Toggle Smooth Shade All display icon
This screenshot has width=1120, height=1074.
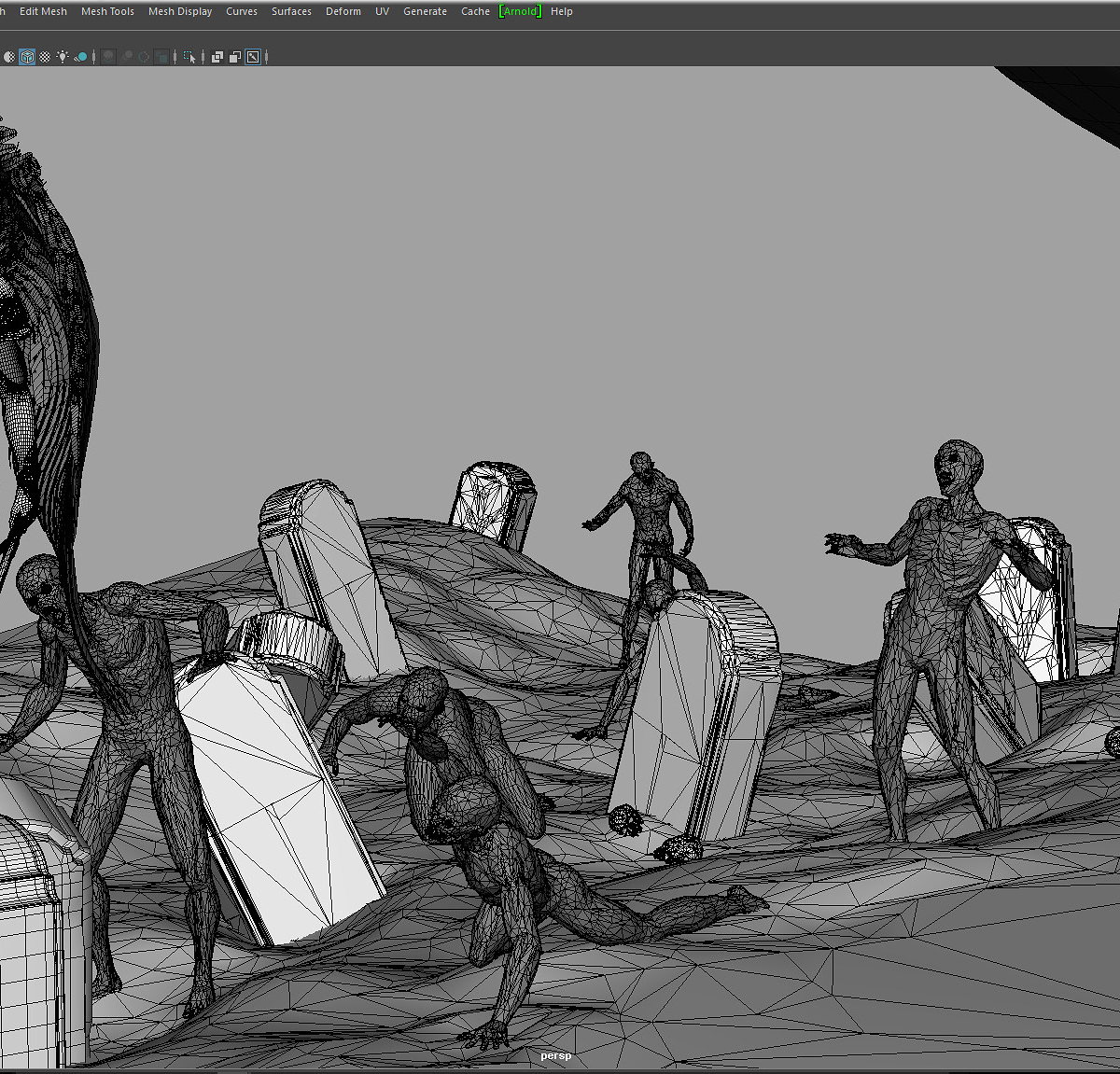9,57
